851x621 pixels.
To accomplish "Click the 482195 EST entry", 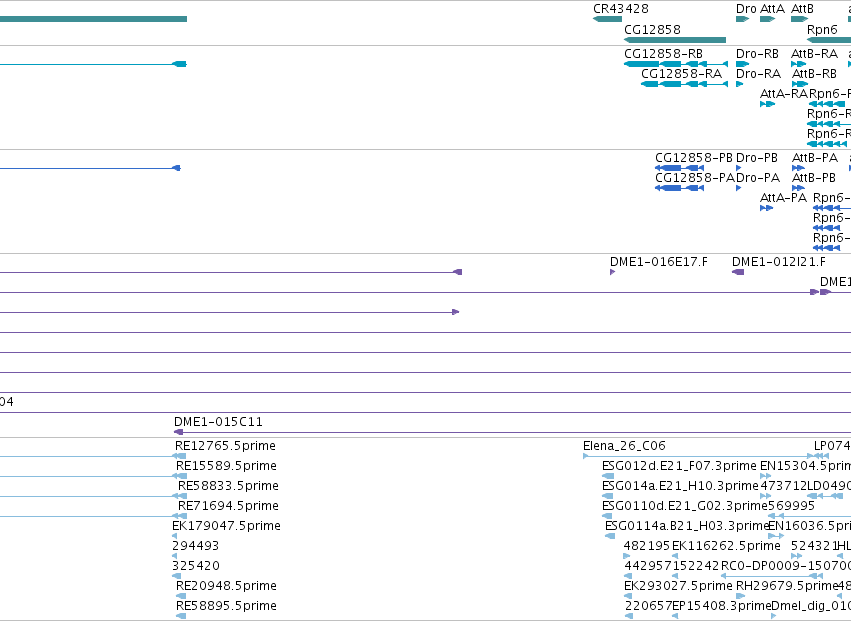I will pyautogui.click(x=627, y=556).
